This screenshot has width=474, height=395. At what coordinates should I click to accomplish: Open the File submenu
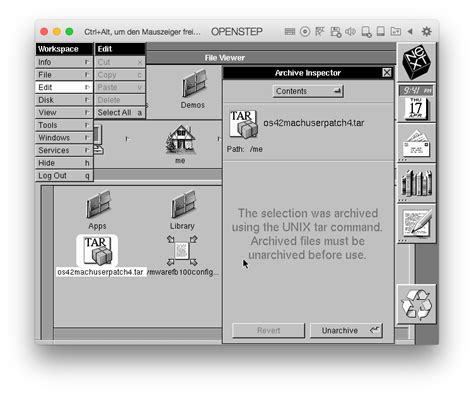coord(64,75)
